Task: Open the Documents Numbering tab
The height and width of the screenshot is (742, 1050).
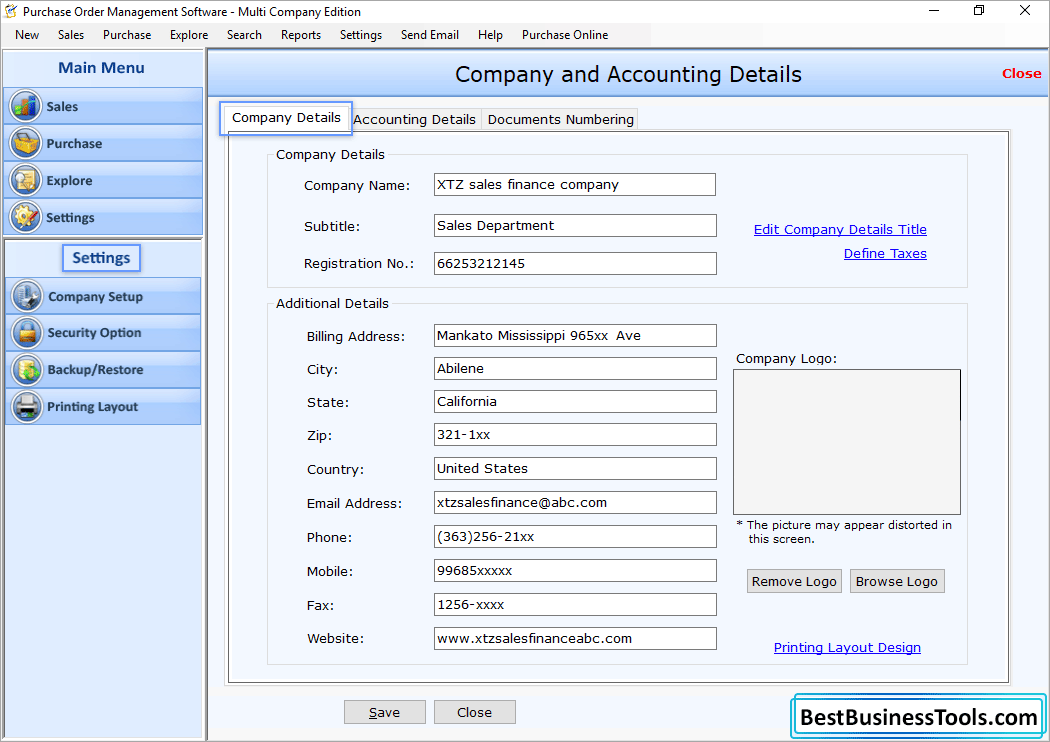Action: [560, 119]
